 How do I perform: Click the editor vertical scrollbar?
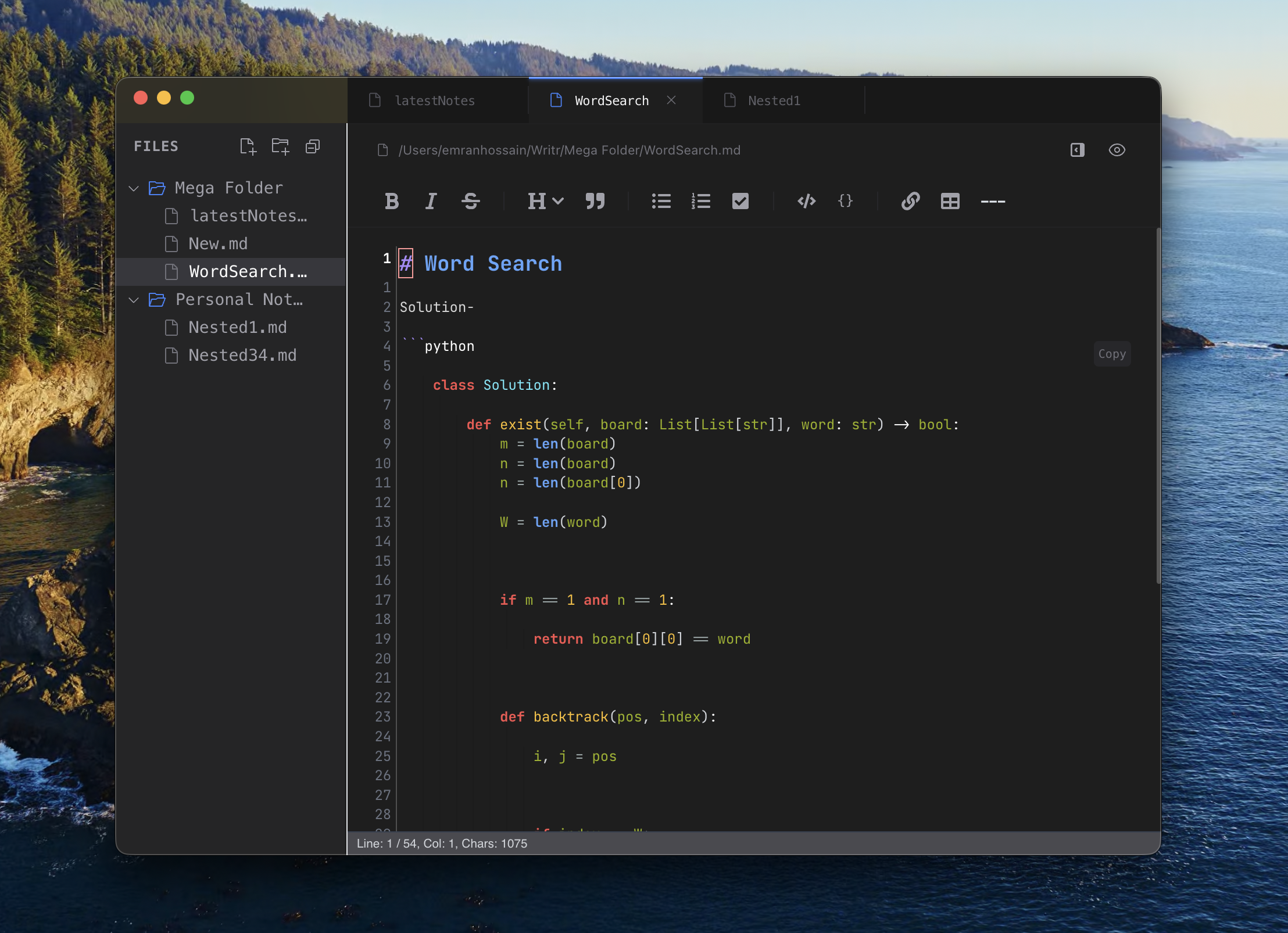(x=1158, y=406)
